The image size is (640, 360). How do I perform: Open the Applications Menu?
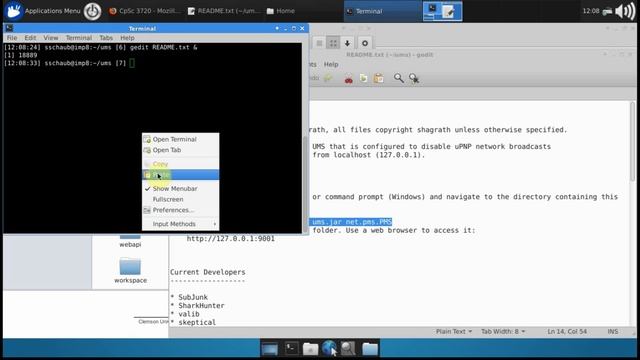(x=42, y=11)
